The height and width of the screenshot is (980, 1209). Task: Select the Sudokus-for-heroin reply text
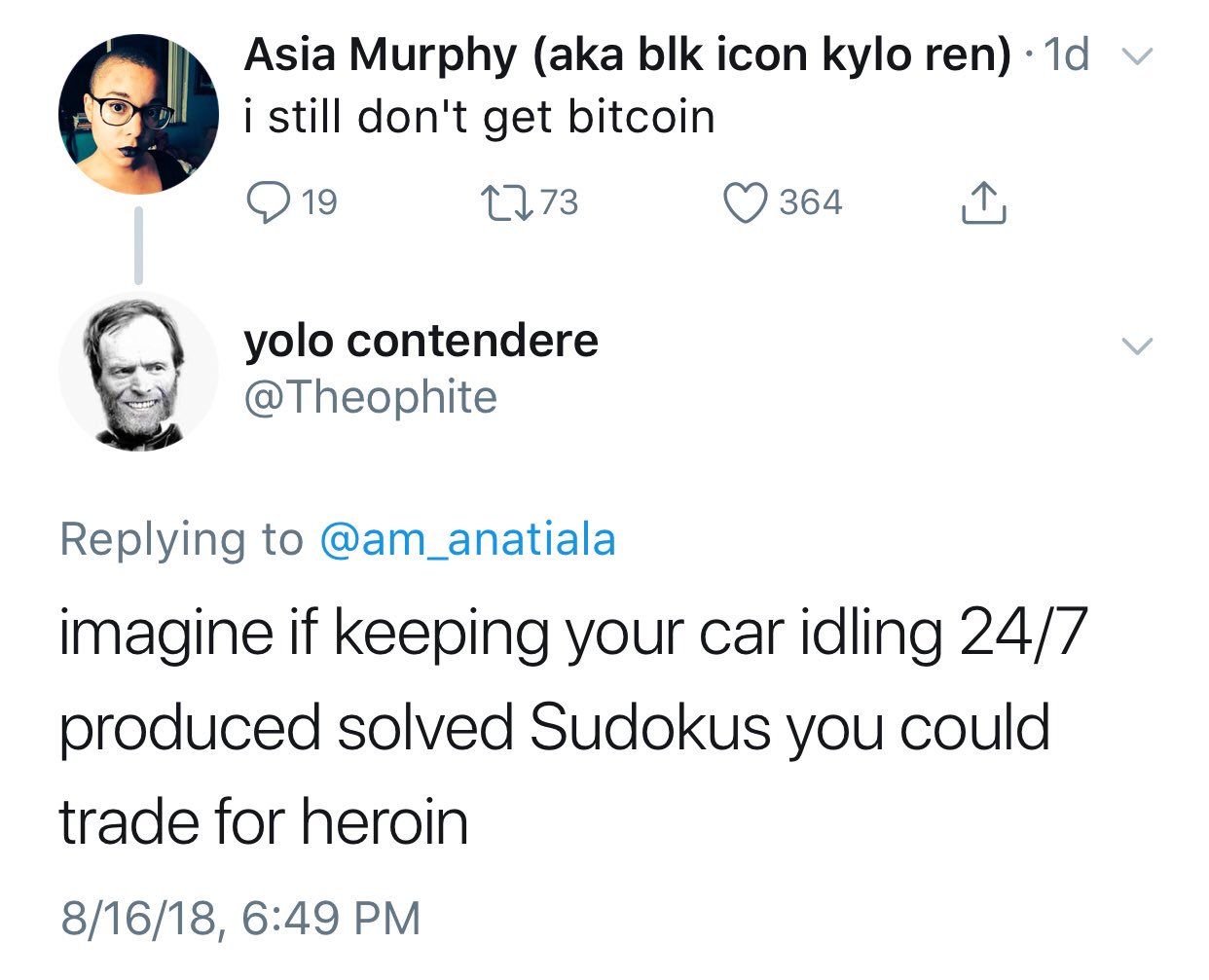tap(572, 727)
